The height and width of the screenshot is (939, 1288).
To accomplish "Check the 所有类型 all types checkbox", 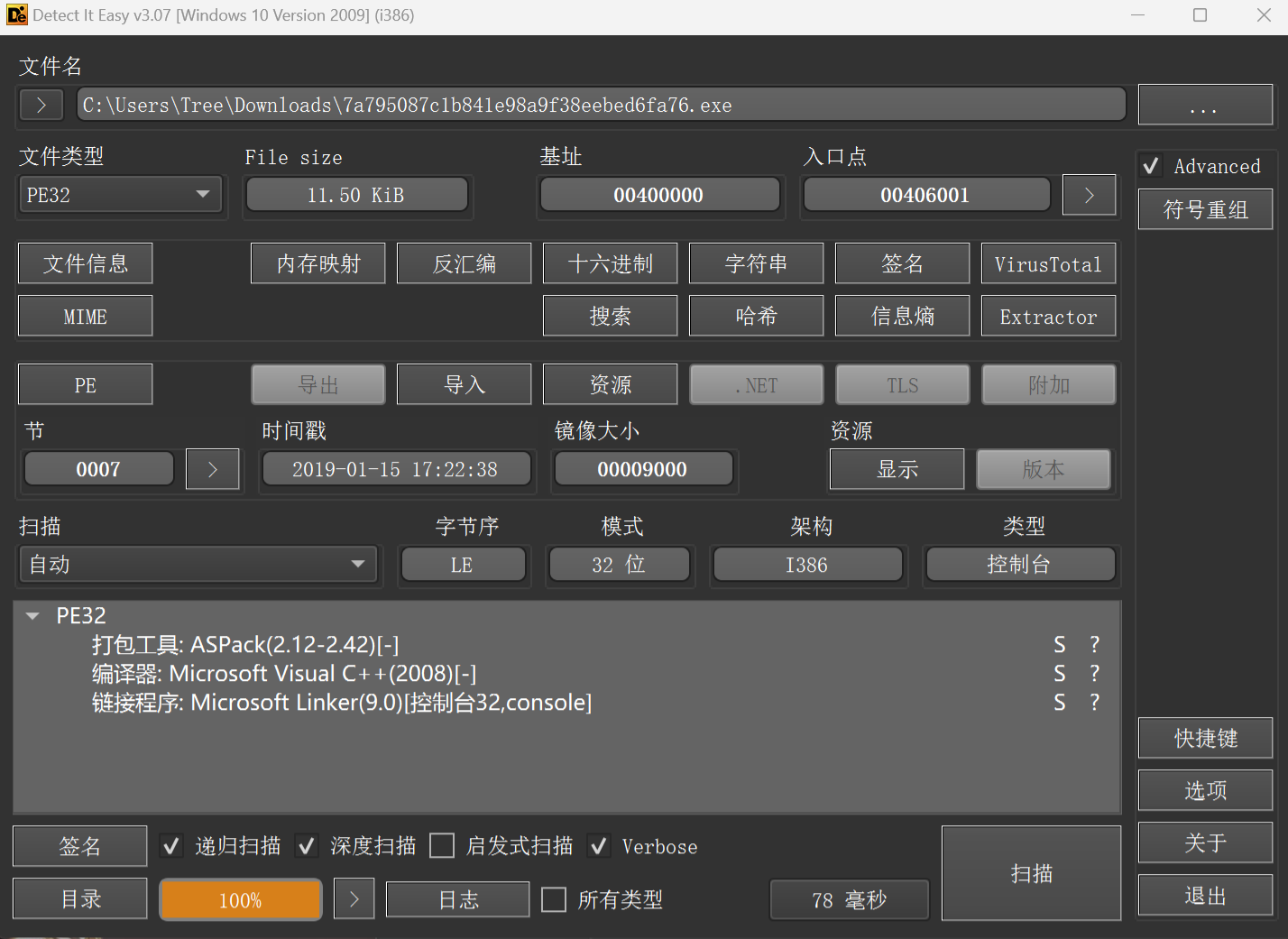I will 554,899.
